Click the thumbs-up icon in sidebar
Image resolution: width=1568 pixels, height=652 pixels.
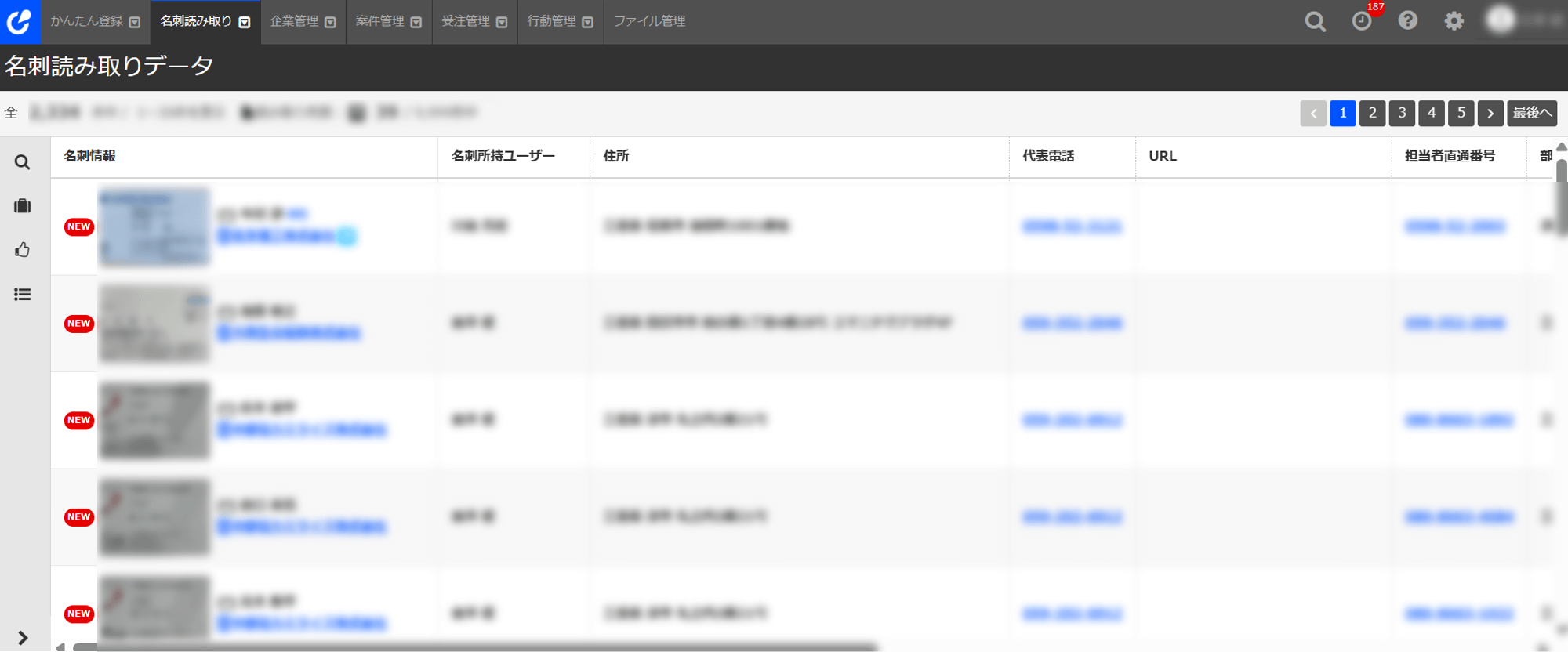click(22, 250)
